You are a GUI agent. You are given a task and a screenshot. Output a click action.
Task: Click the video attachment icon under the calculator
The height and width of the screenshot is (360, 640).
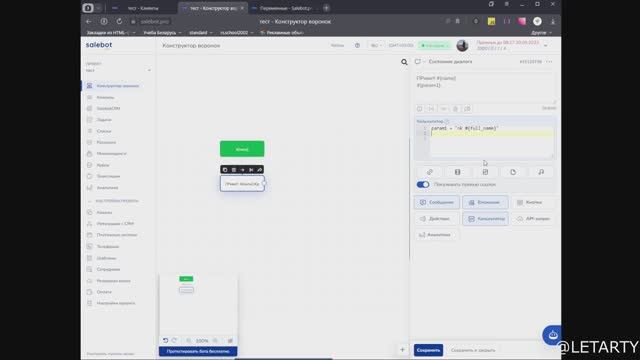(x=457, y=172)
